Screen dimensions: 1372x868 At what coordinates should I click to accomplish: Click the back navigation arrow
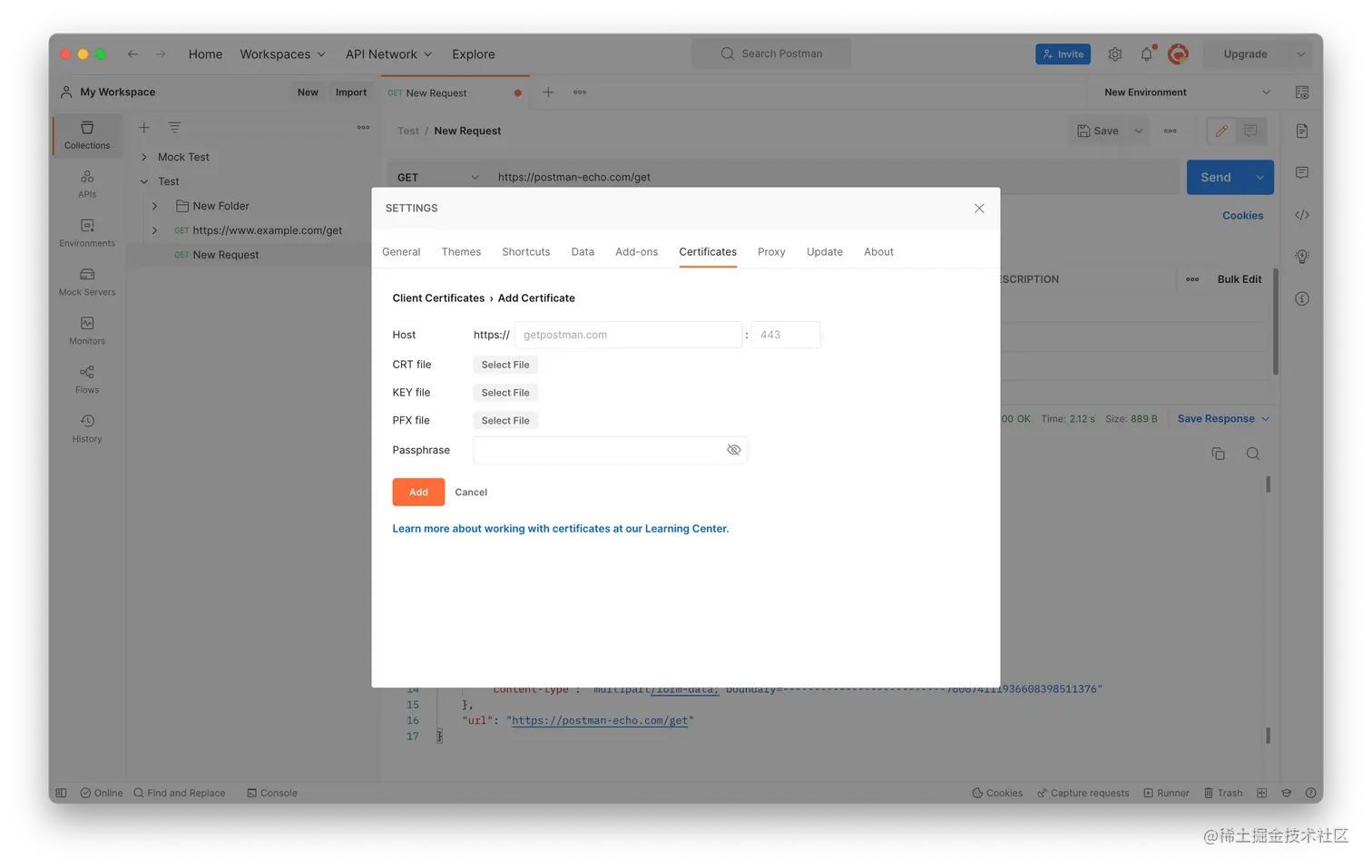pyautogui.click(x=132, y=54)
